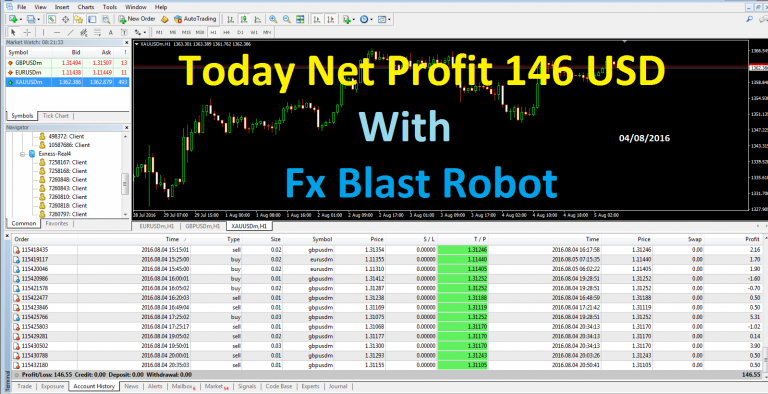Open the EURUSDm,H1 chart tab
Screen dimensions: 768x394
[x=156, y=226]
